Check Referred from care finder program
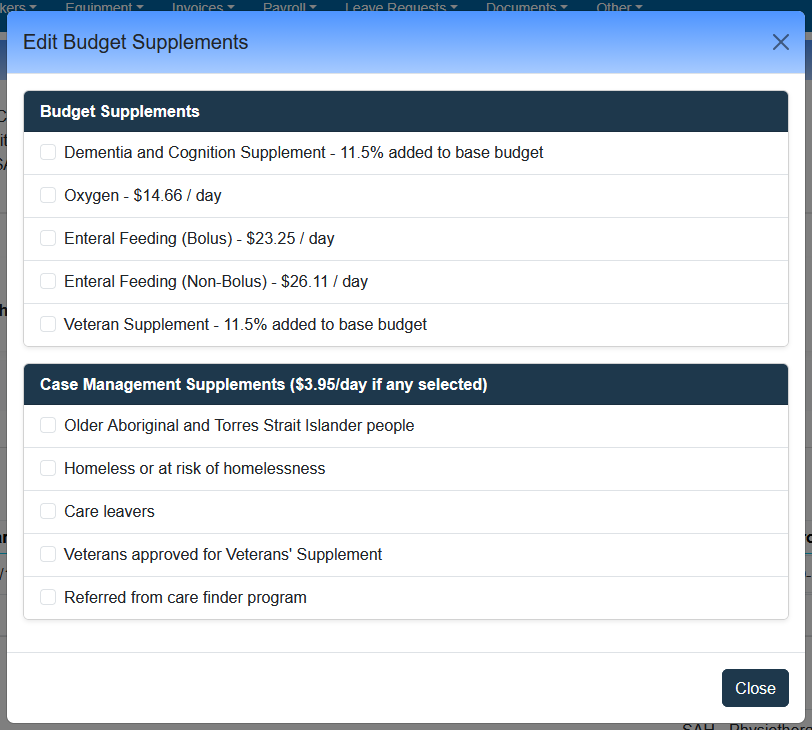The image size is (812, 730). tap(48, 597)
